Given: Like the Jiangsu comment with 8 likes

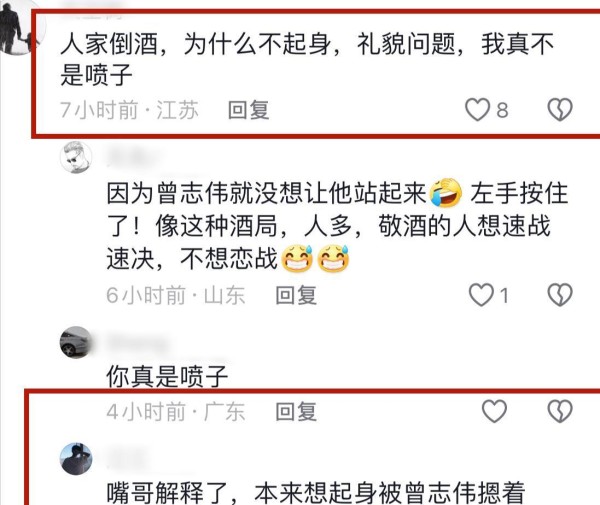Looking at the screenshot, I should pos(477,110).
